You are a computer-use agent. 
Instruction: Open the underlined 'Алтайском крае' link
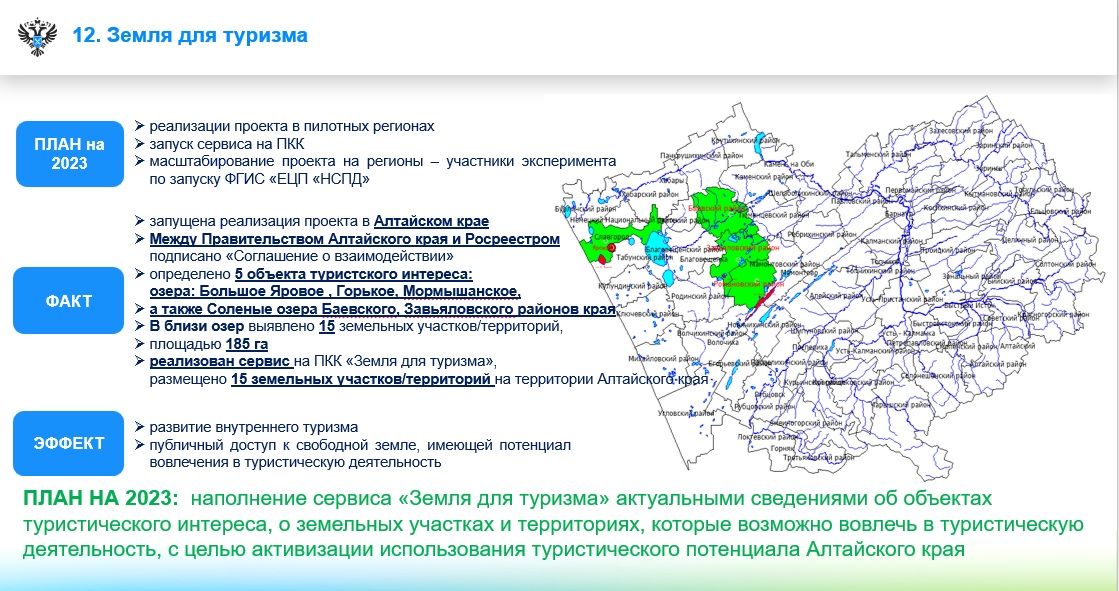click(431, 221)
